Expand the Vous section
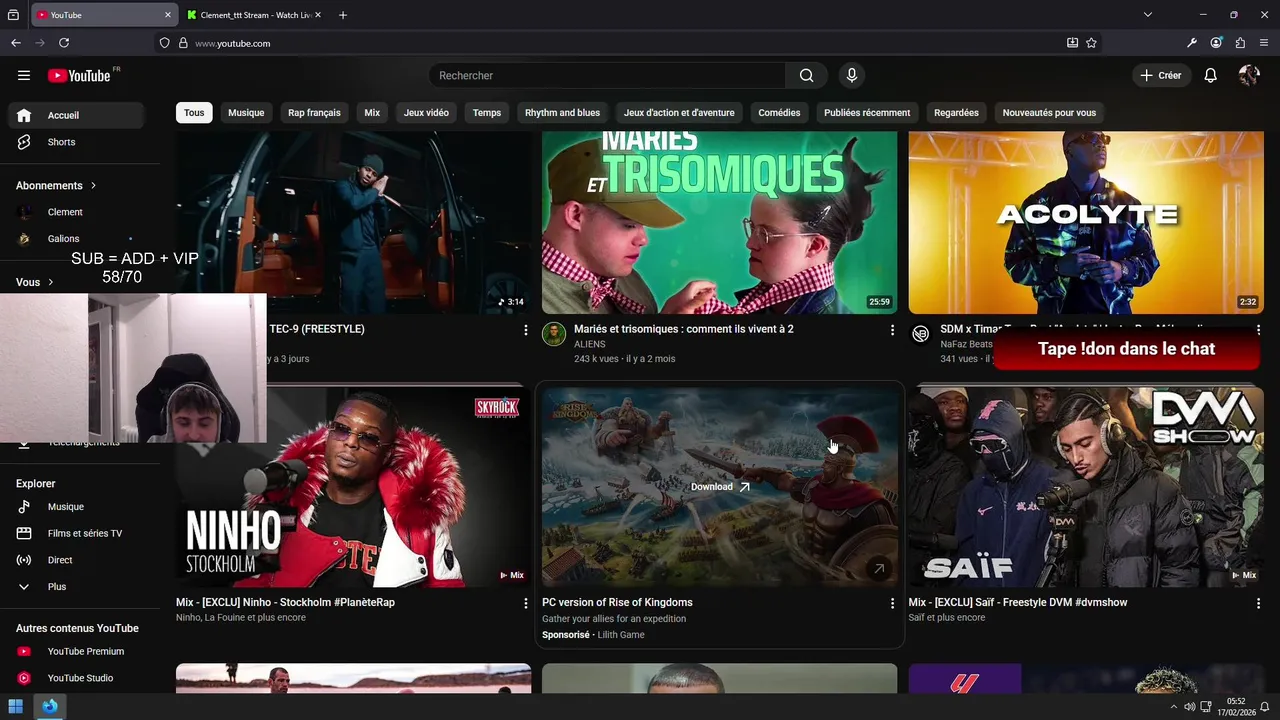1280x720 pixels. (35, 282)
